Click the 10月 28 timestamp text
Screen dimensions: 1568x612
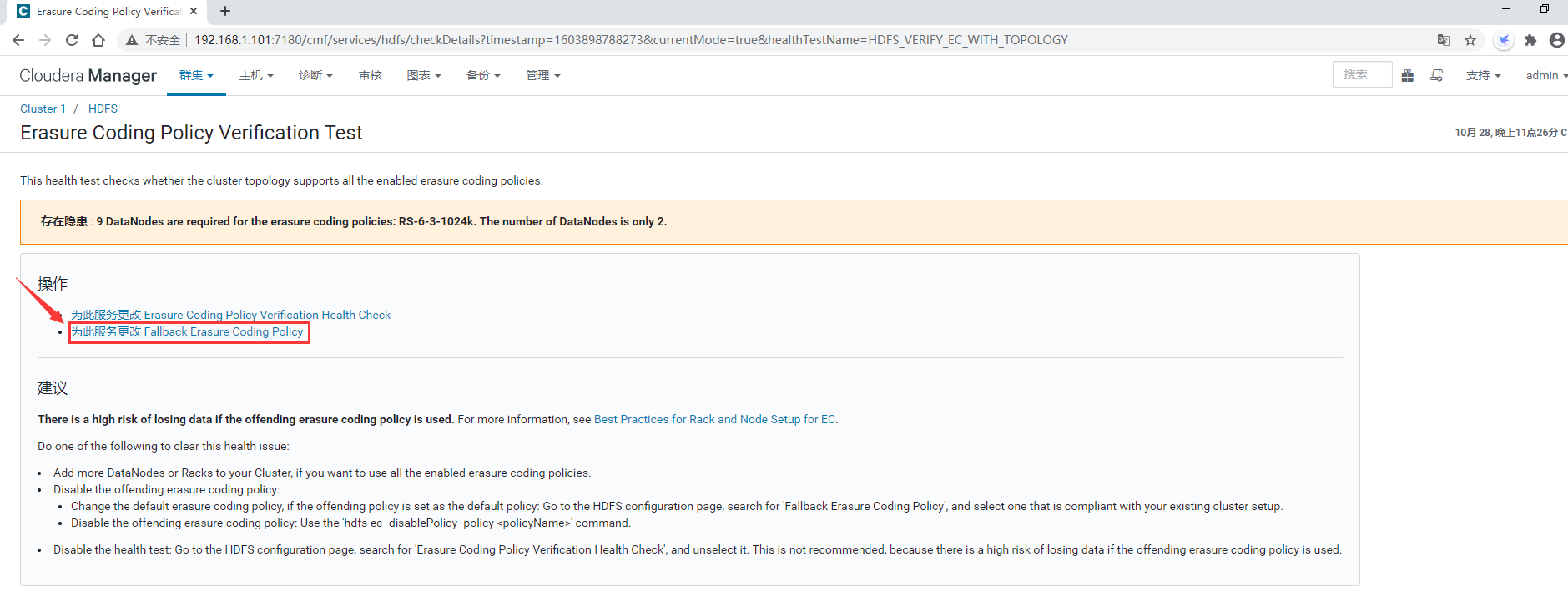point(1510,133)
